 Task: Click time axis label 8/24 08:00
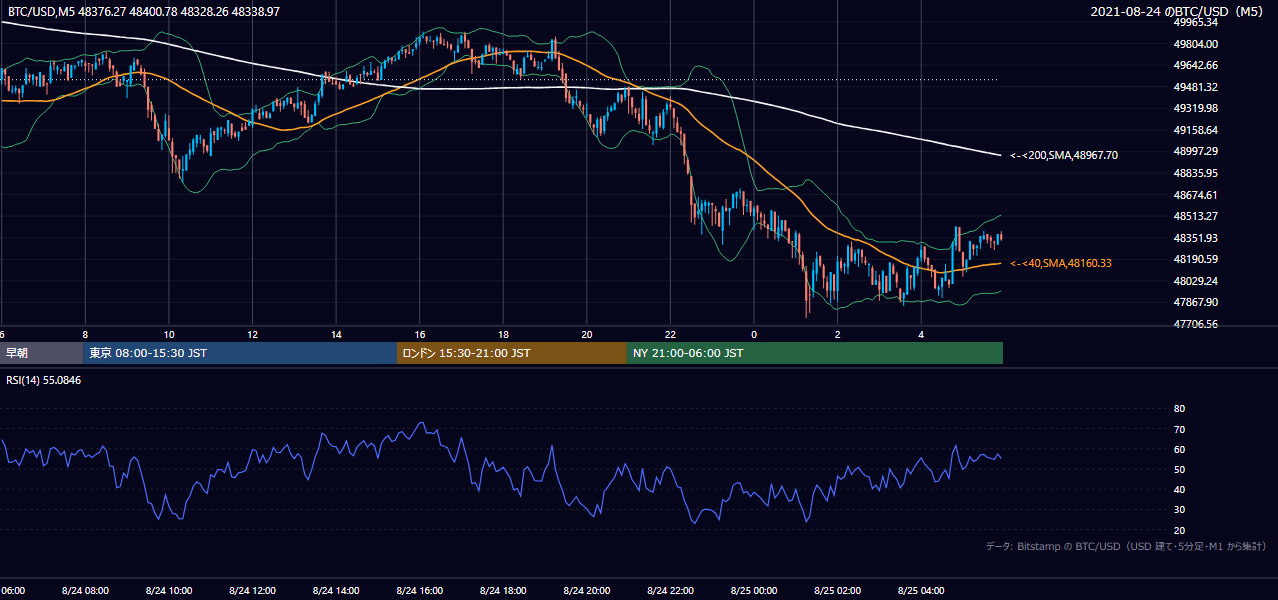point(85,591)
